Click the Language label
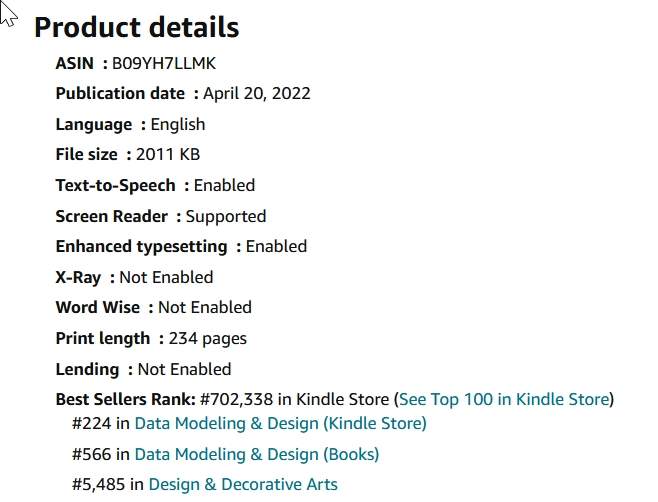The width and height of the screenshot is (658, 502). point(94,125)
